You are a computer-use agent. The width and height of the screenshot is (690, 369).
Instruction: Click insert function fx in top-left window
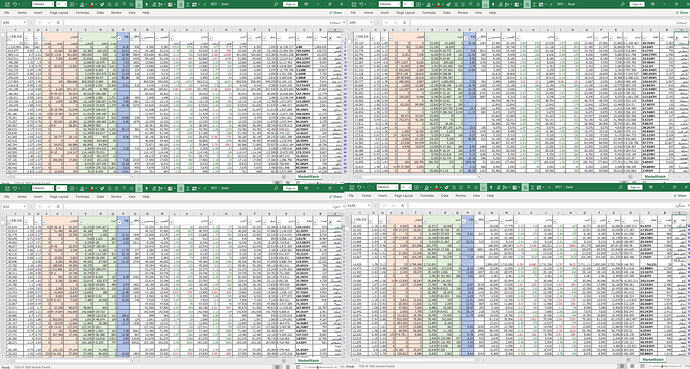pos(58,22)
